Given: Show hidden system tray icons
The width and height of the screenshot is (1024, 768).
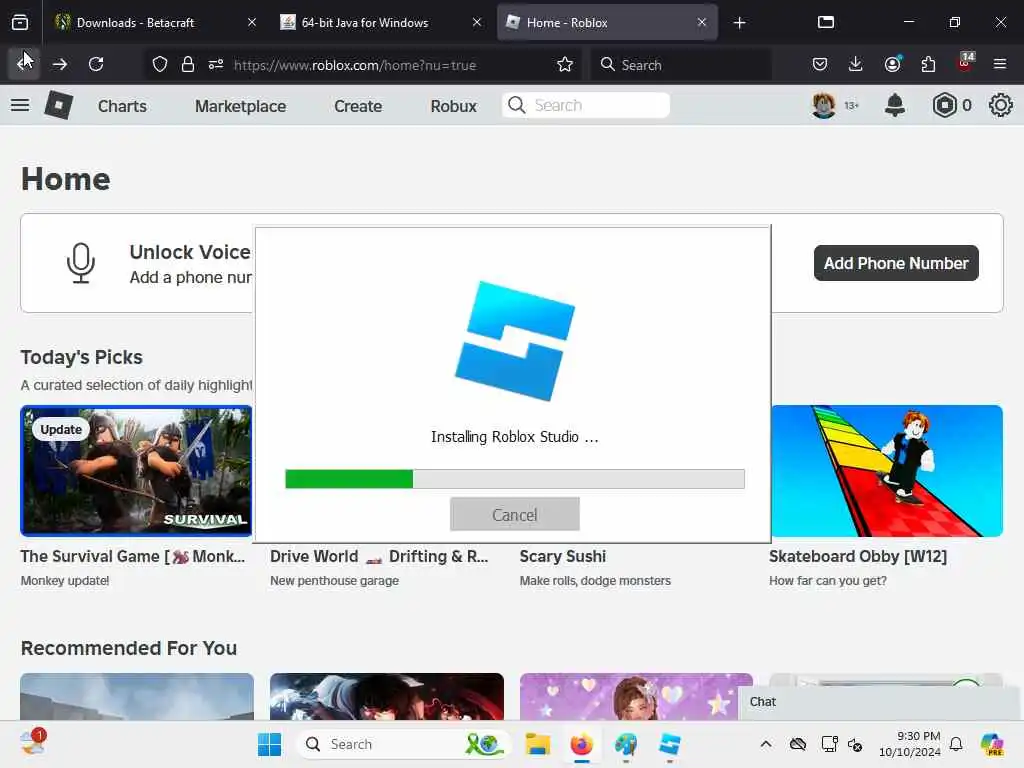Looking at the screenshot, I should (x=766, y=744).
